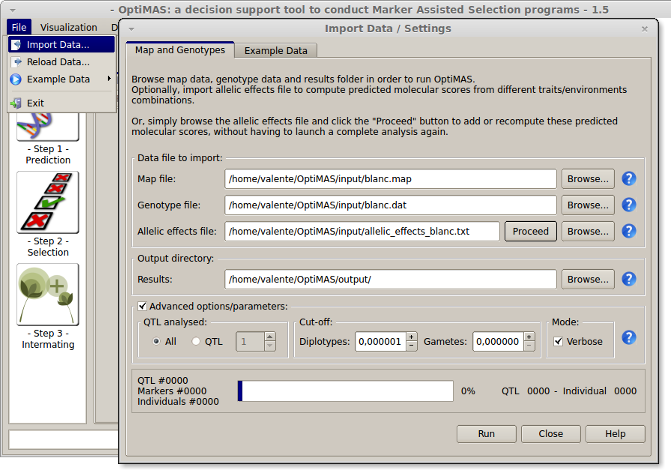Close the Import Data / Settings dialog
671x470 pixels.
pyautogui.click(x=644, y=29)
